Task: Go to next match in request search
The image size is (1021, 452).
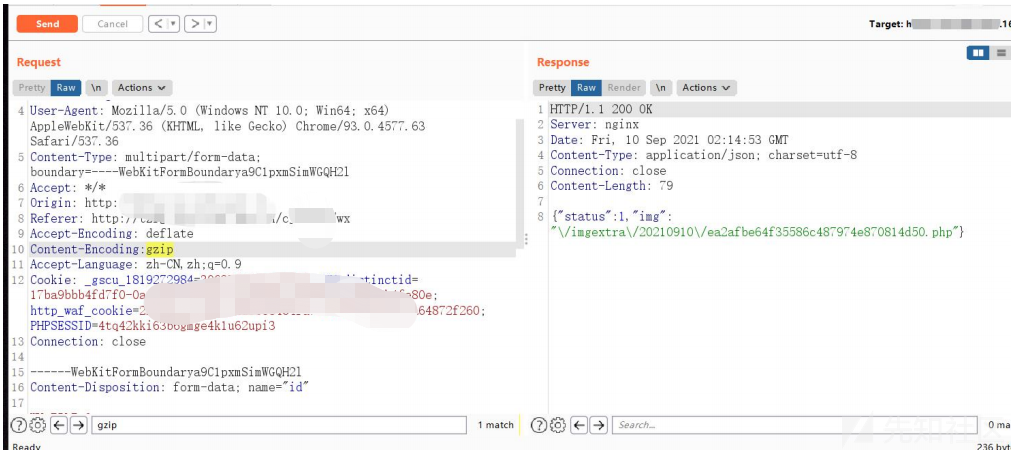Action: [x=78, y=425]
